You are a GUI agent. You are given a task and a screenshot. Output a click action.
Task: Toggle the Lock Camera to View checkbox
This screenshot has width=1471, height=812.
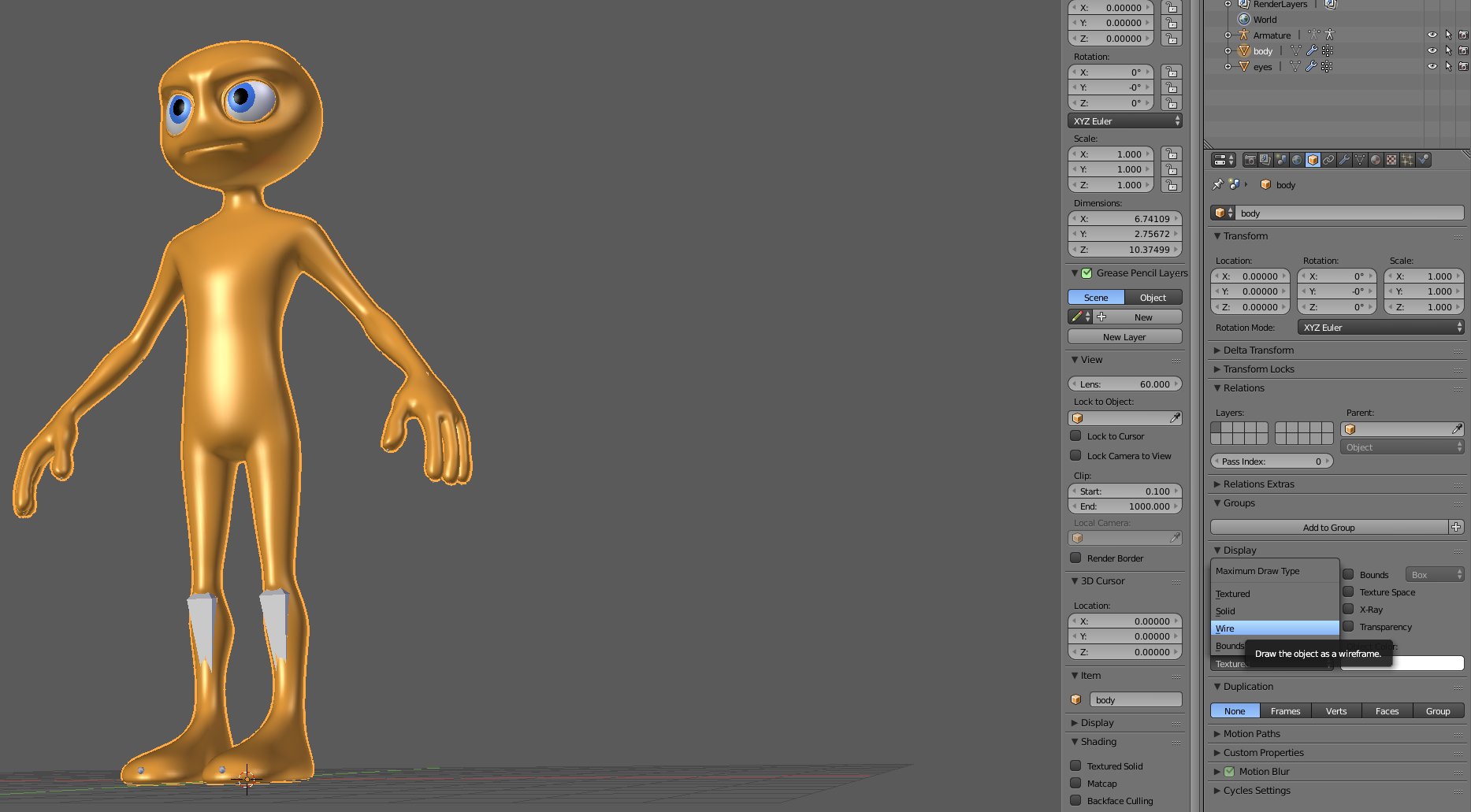[1076, 455]
